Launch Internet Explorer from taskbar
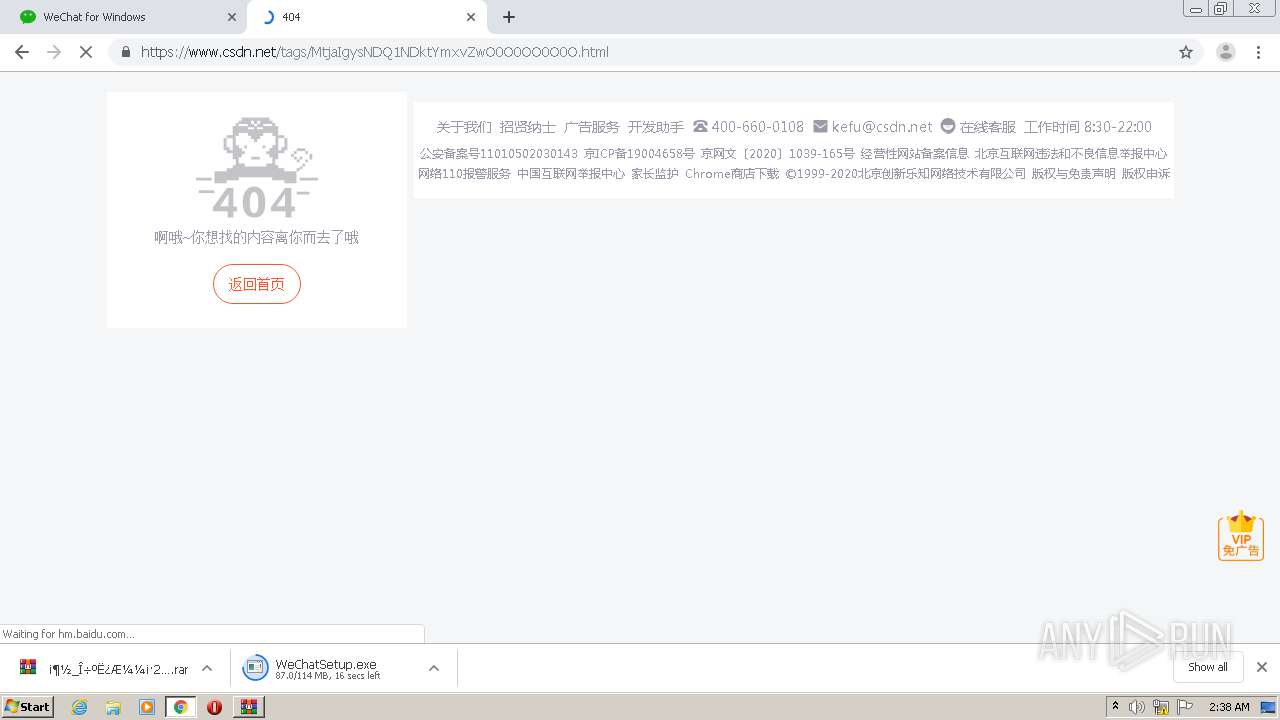Image resolution: width=1280 pixels, height=720 pixels. click(80, 707)
